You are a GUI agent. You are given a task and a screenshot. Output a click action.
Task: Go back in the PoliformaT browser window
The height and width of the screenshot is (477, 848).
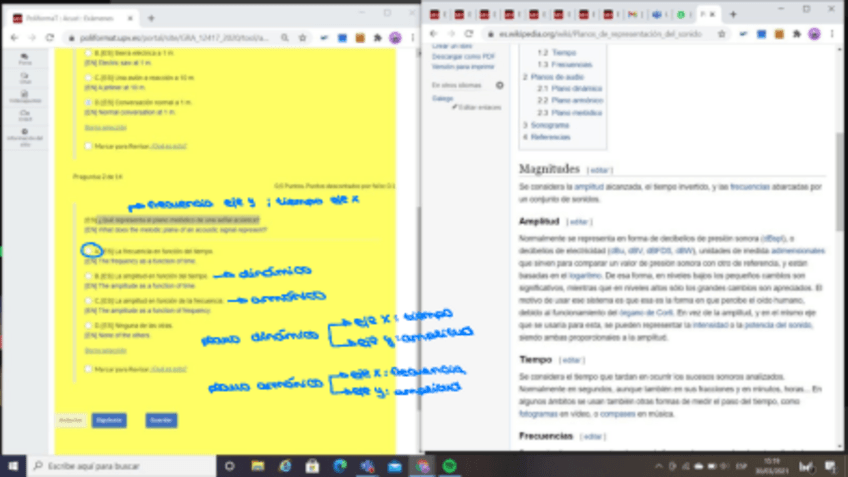[15, 38]
